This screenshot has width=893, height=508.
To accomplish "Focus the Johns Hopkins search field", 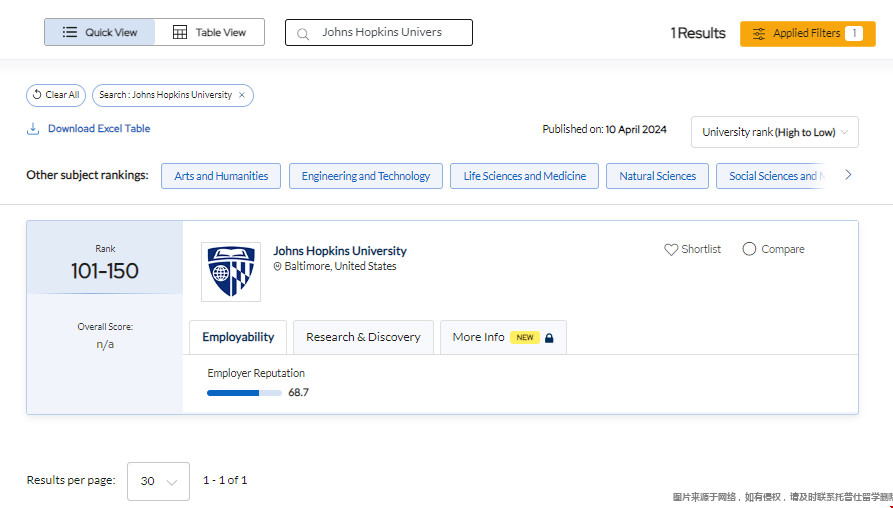I will pos(379,32).
